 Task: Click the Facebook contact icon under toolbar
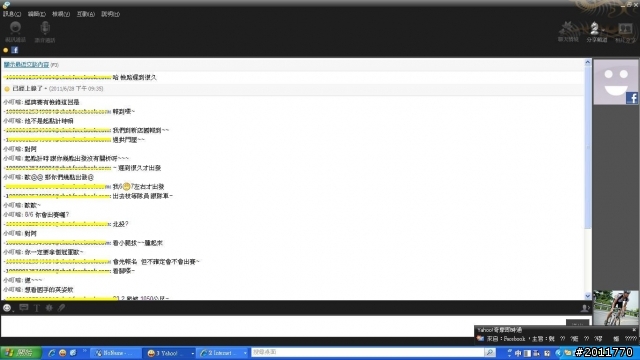15,50
